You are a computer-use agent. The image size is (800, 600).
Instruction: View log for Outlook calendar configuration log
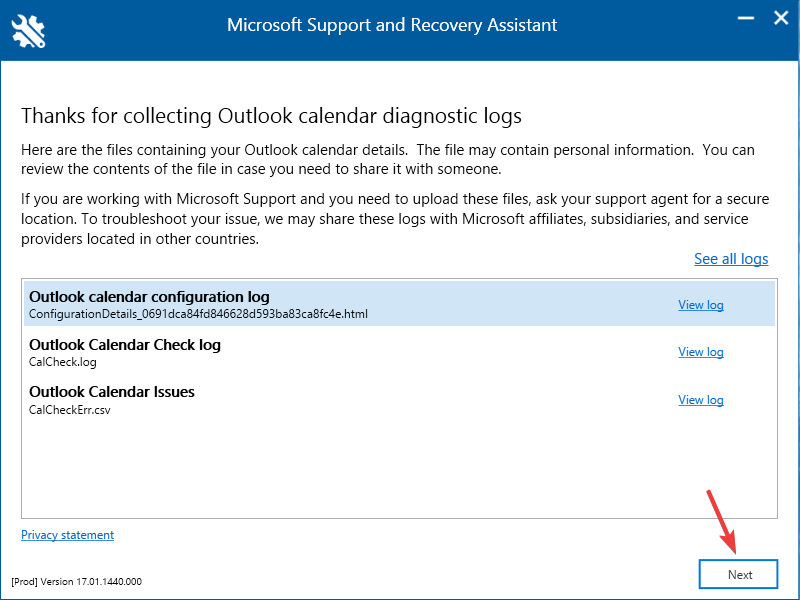pos(701,305)
